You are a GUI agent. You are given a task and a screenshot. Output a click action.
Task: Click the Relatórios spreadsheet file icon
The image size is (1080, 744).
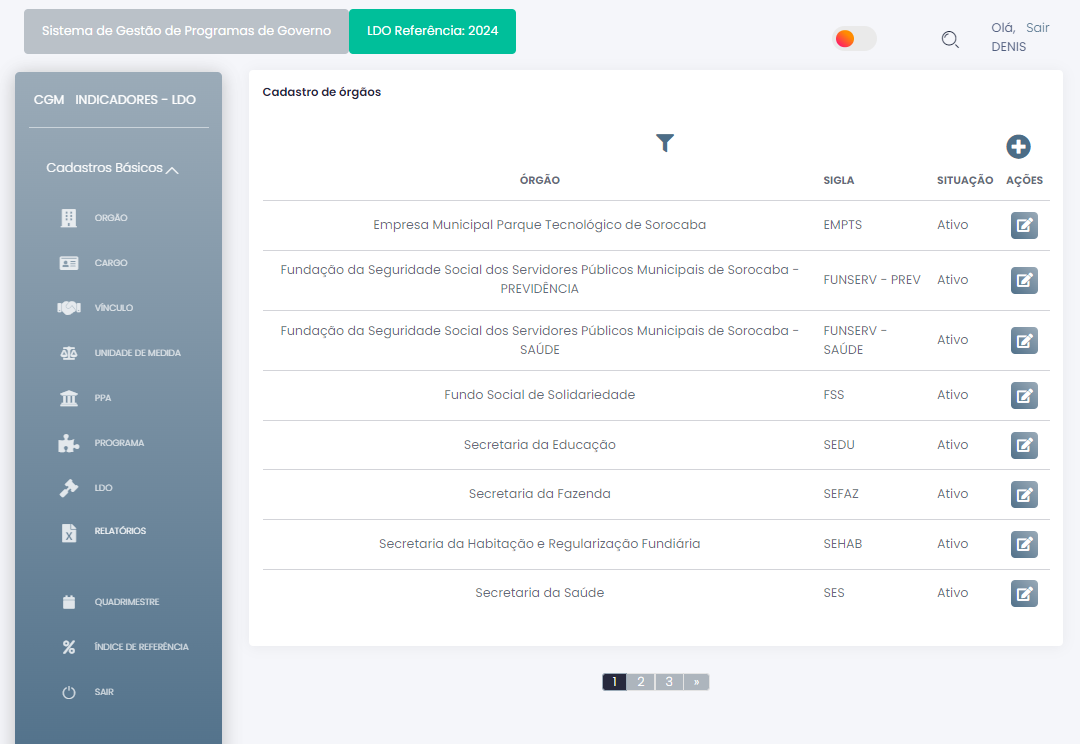68,533
